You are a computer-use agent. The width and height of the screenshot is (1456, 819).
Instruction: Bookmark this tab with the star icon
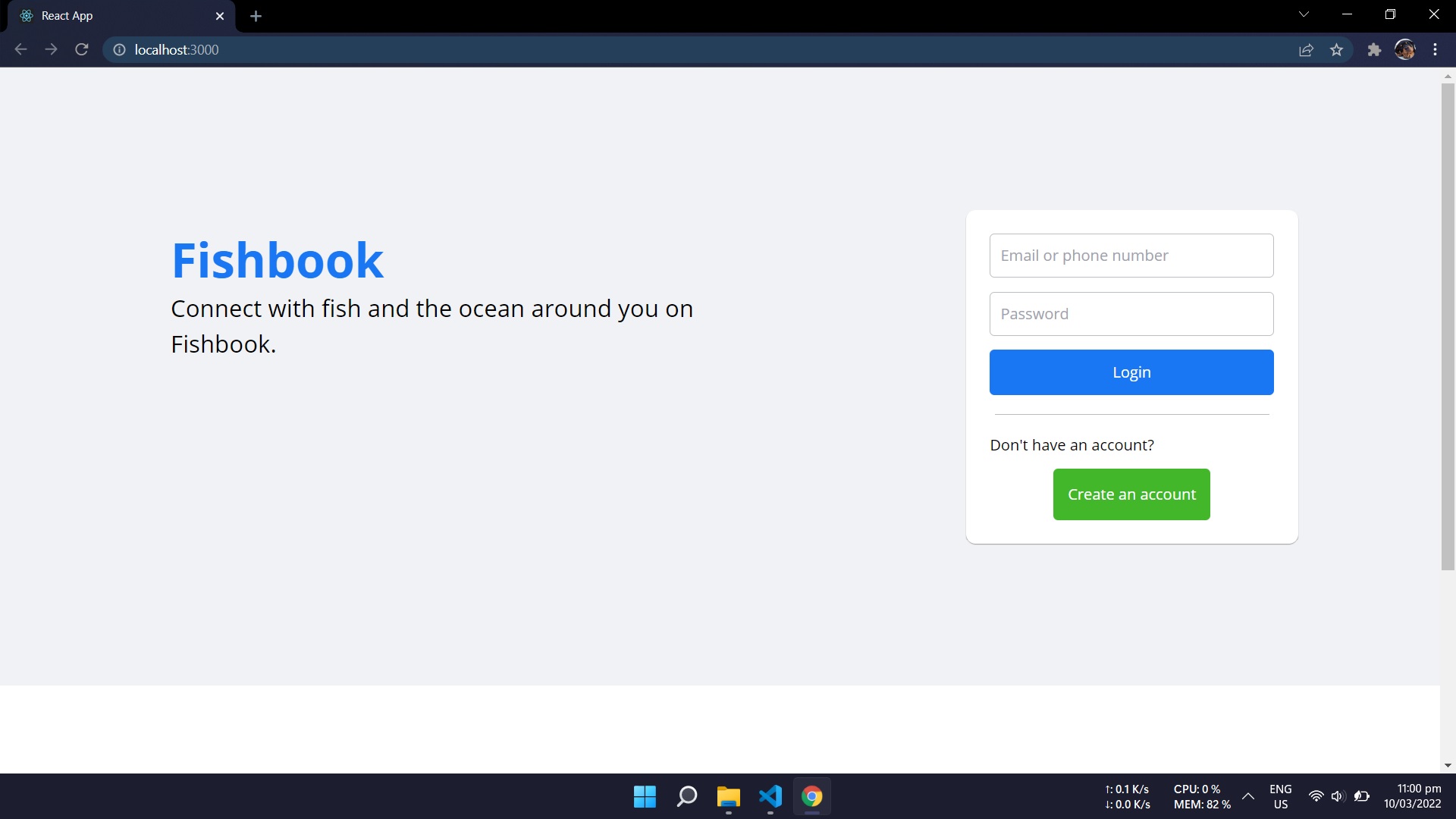(1336, 49)
